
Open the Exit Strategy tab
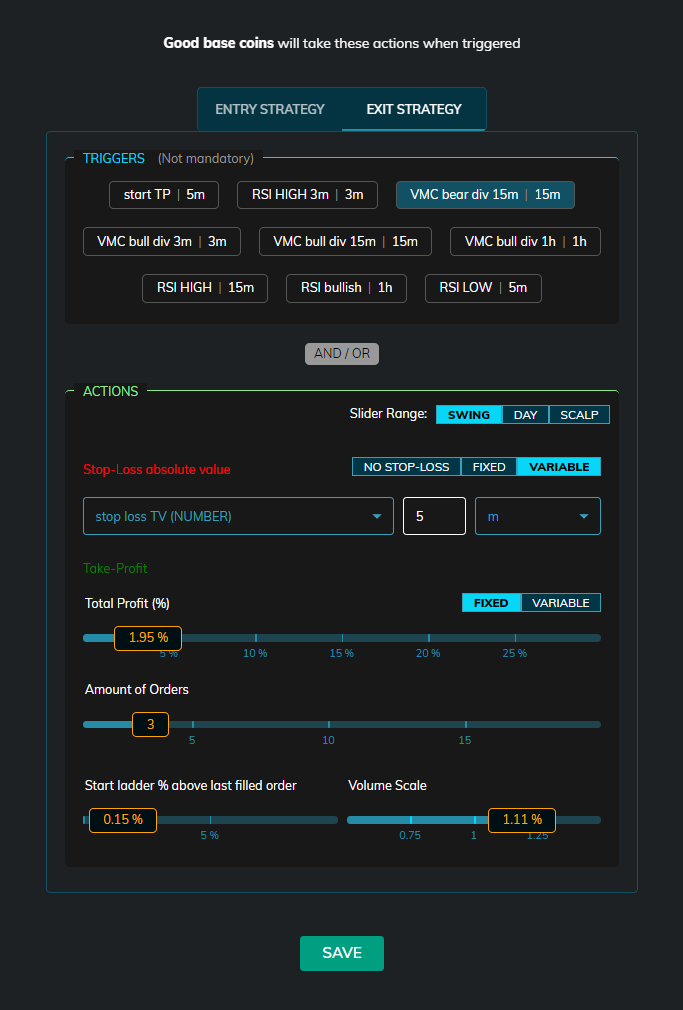413,109
